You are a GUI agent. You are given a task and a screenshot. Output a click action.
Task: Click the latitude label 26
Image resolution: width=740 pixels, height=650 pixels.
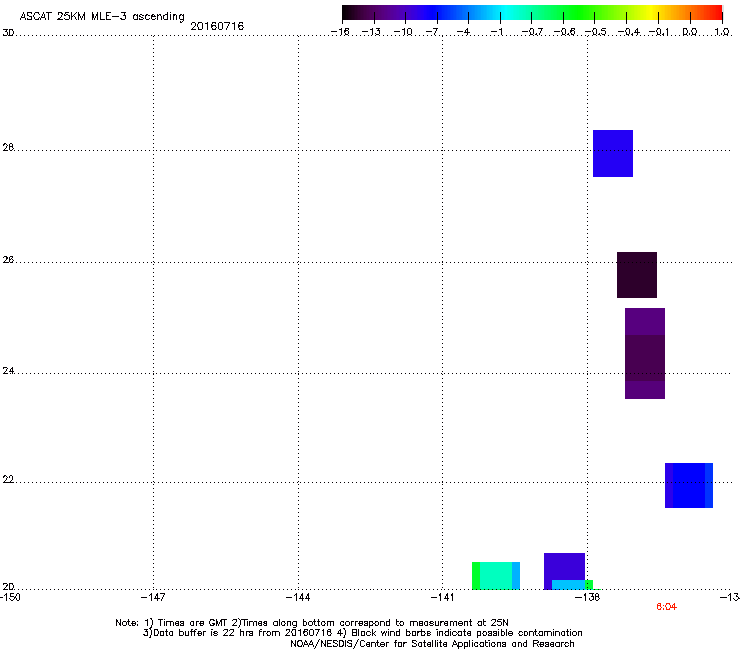(x=8, y=260)
